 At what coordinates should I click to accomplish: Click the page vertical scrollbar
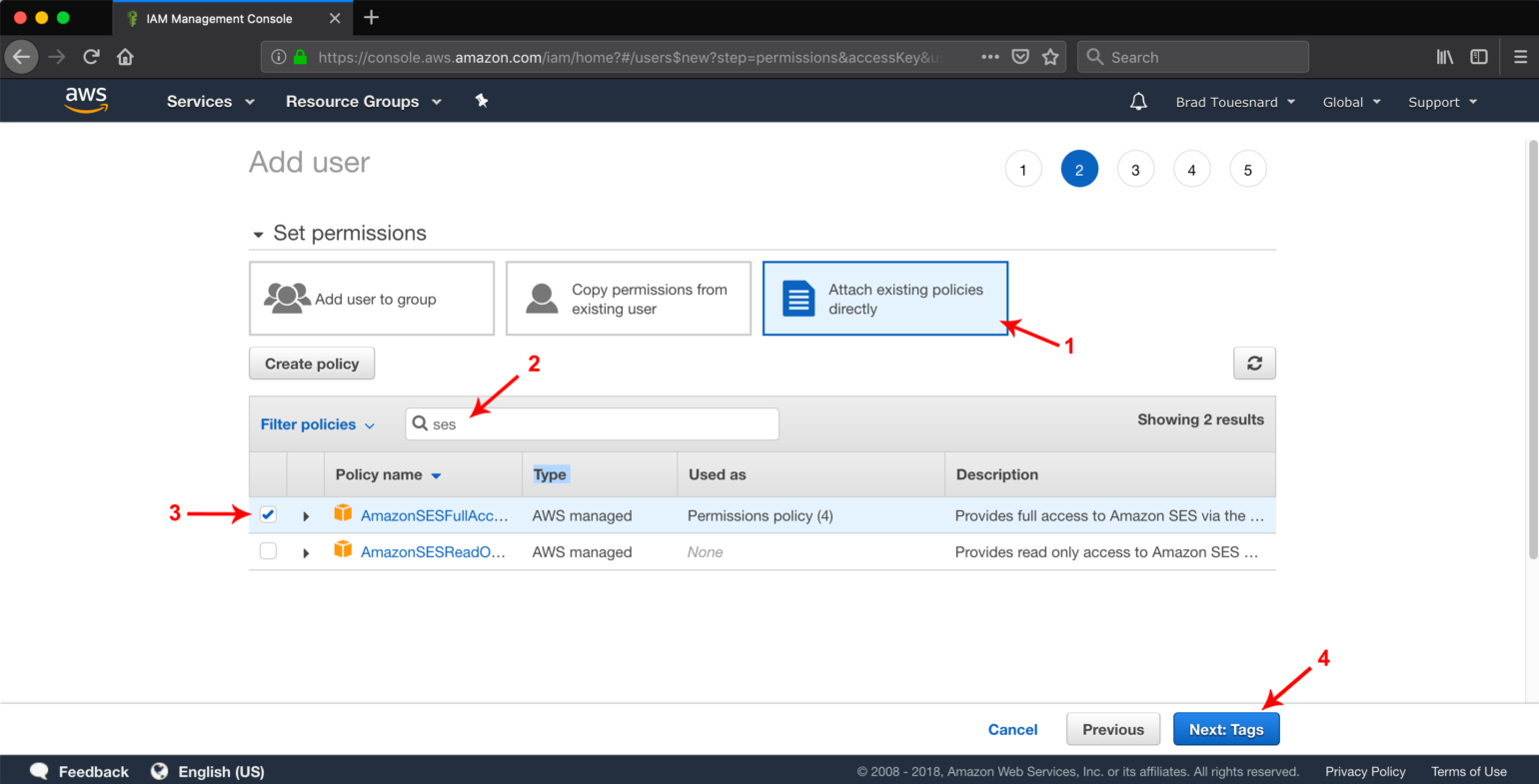[x=1533, y=350]
